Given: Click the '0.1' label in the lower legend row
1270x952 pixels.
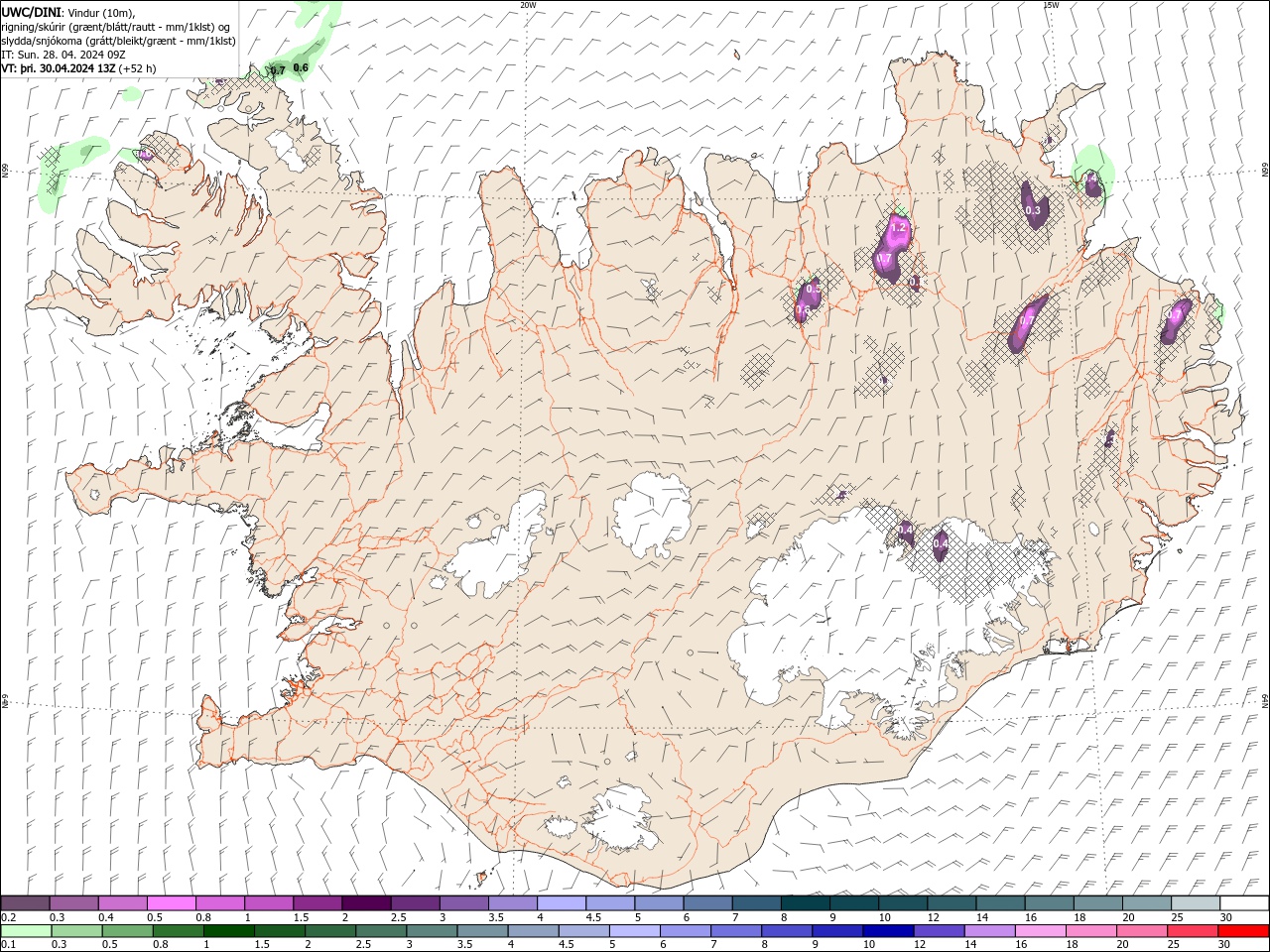Looking at the screenshot, I should [9, 944].
